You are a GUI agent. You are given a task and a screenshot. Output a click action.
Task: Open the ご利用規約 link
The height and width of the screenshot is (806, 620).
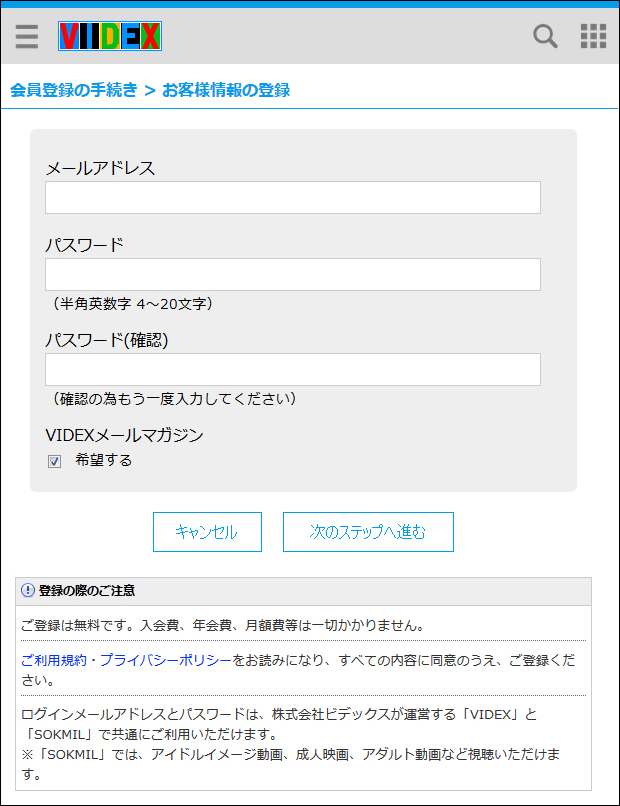(53, 660)
